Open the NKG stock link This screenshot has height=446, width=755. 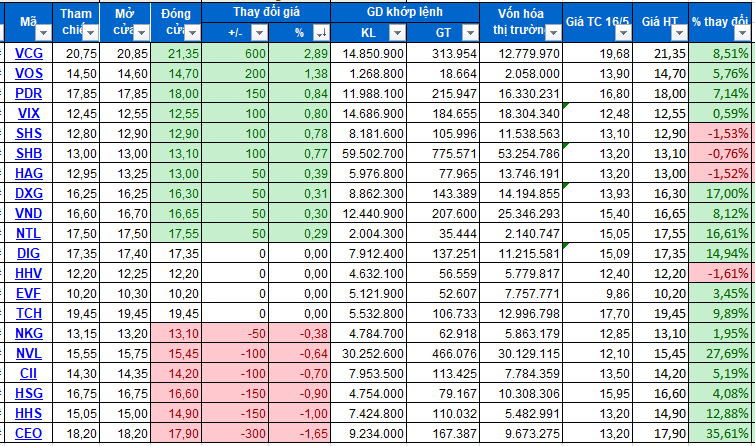tap(29, 333)
